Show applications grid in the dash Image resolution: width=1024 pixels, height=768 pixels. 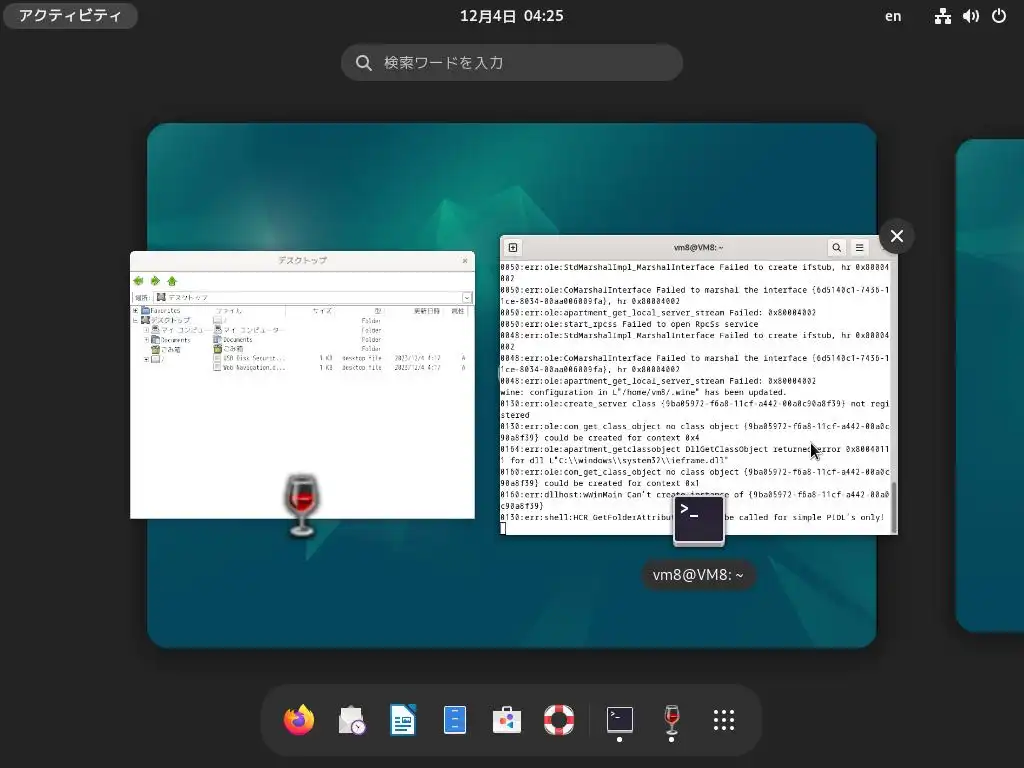click(724, 720)
